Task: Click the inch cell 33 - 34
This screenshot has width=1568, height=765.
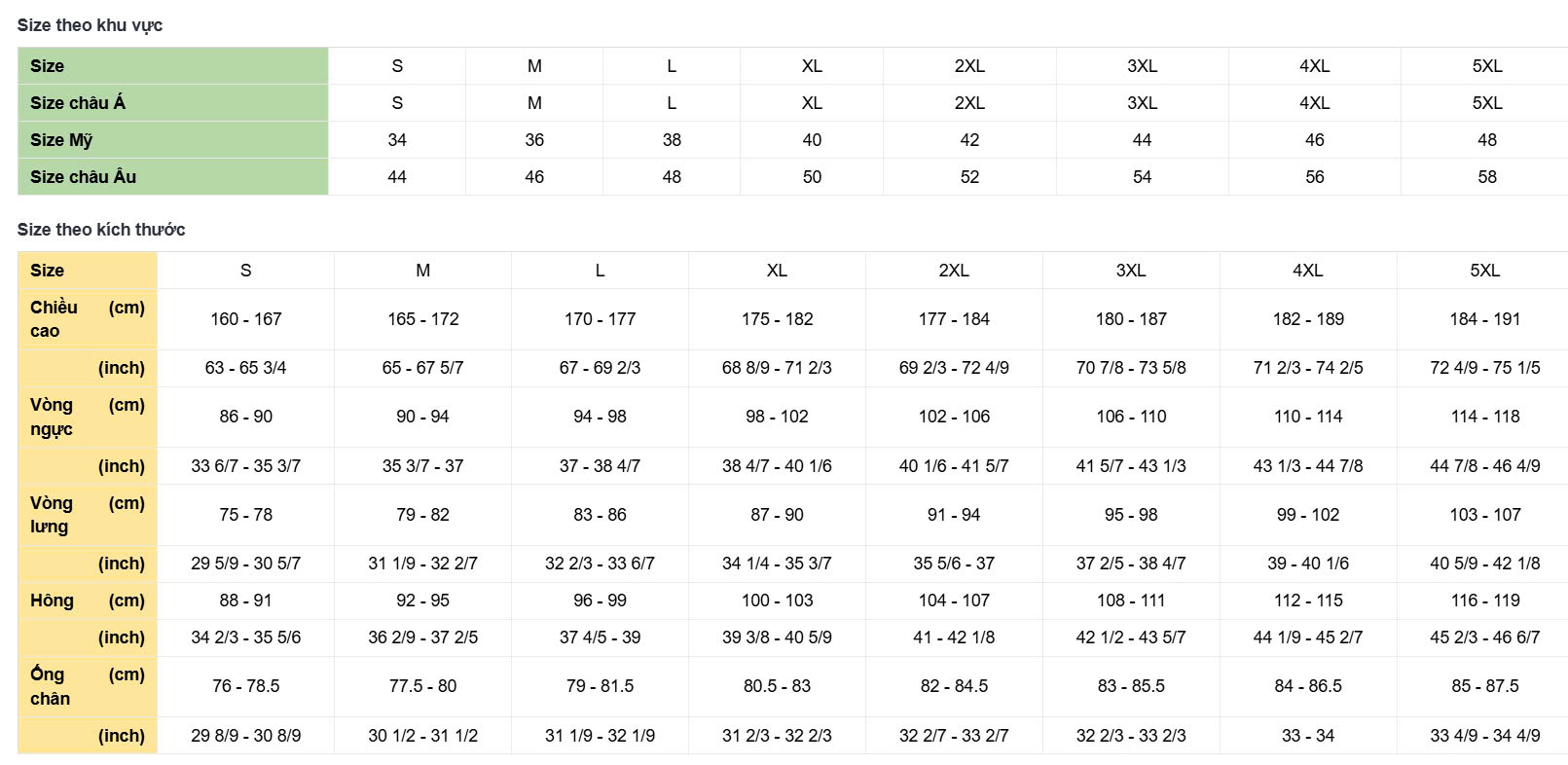Action: [1307, 736]
